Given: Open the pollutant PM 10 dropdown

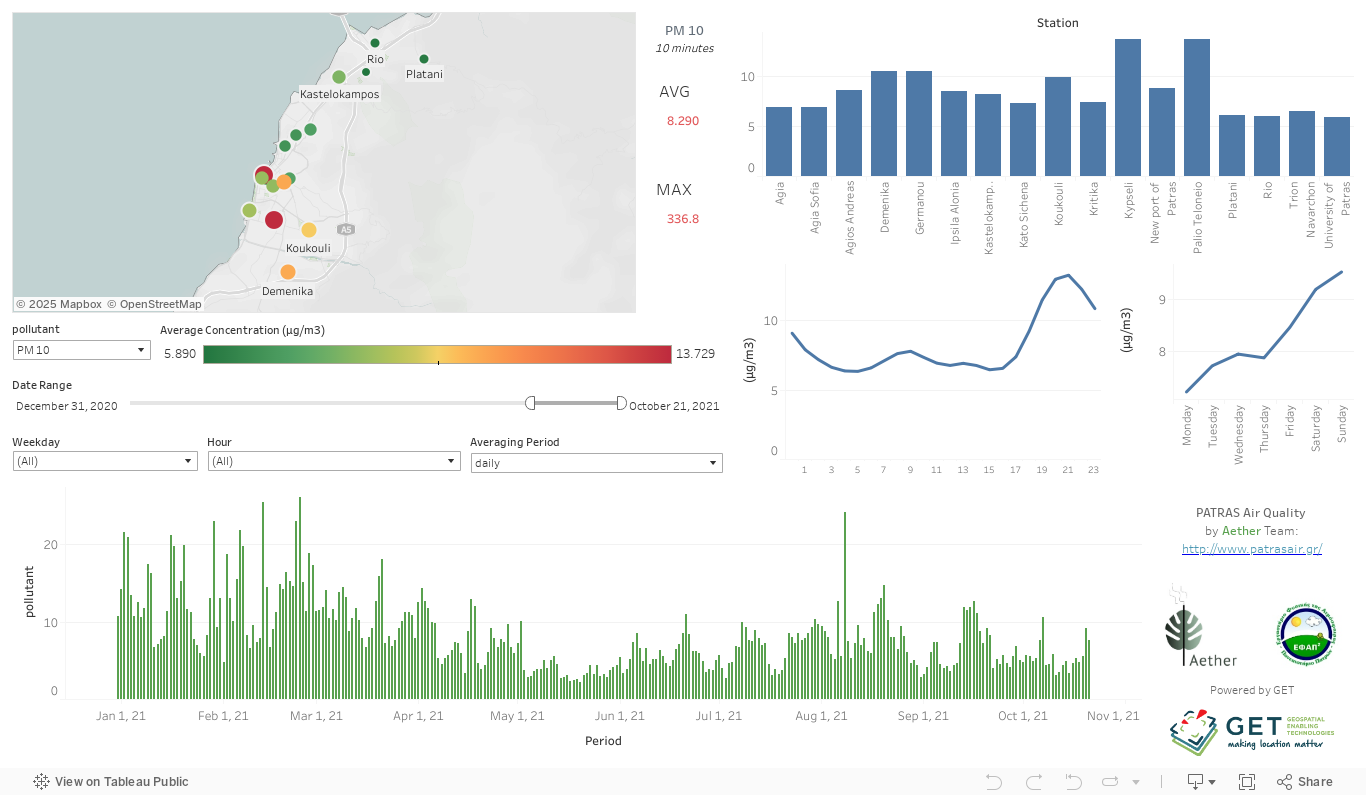Looking at the screenshot, I should [x=82, y=350].
